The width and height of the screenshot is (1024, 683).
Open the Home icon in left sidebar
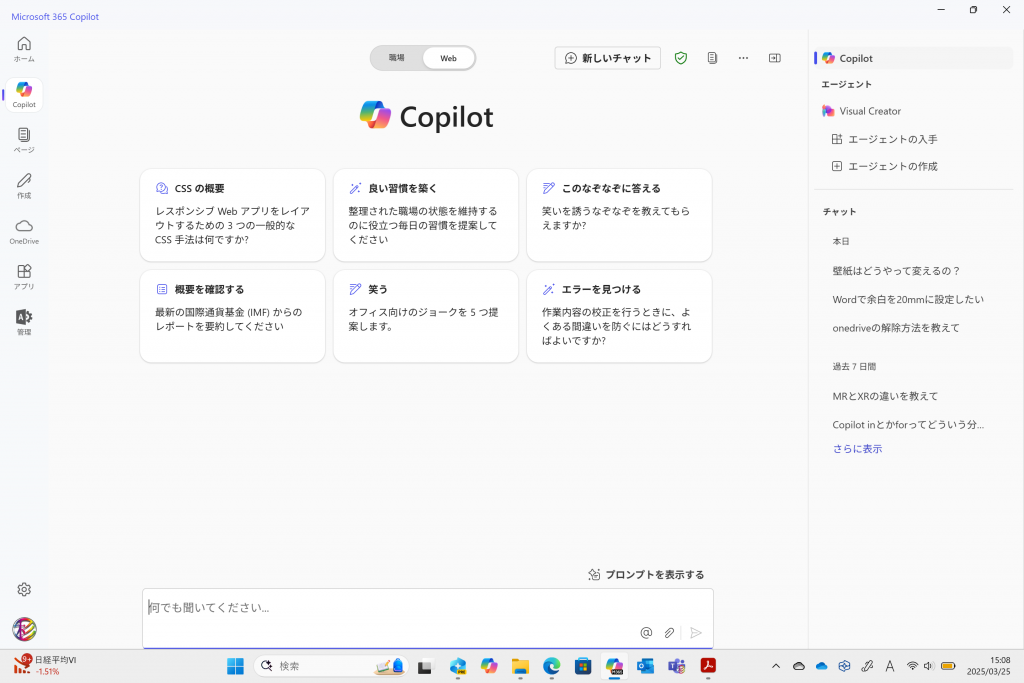pyautogui.click(x=24, y=49)
